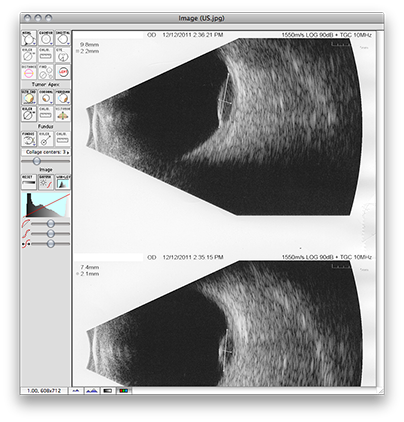Image resolution: width=404 pixels, height=422 pixels.
Task: Click the small zoom-out mountains icon at bottom
Action: [x=76, y=390]
